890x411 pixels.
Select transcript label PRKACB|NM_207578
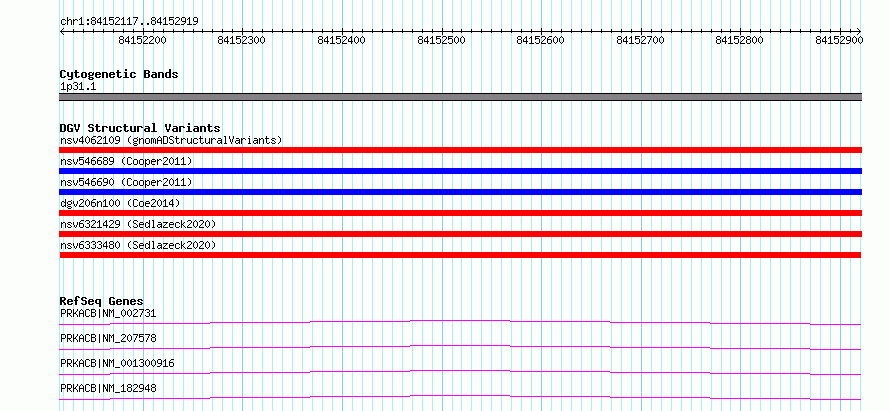(108, 338)
